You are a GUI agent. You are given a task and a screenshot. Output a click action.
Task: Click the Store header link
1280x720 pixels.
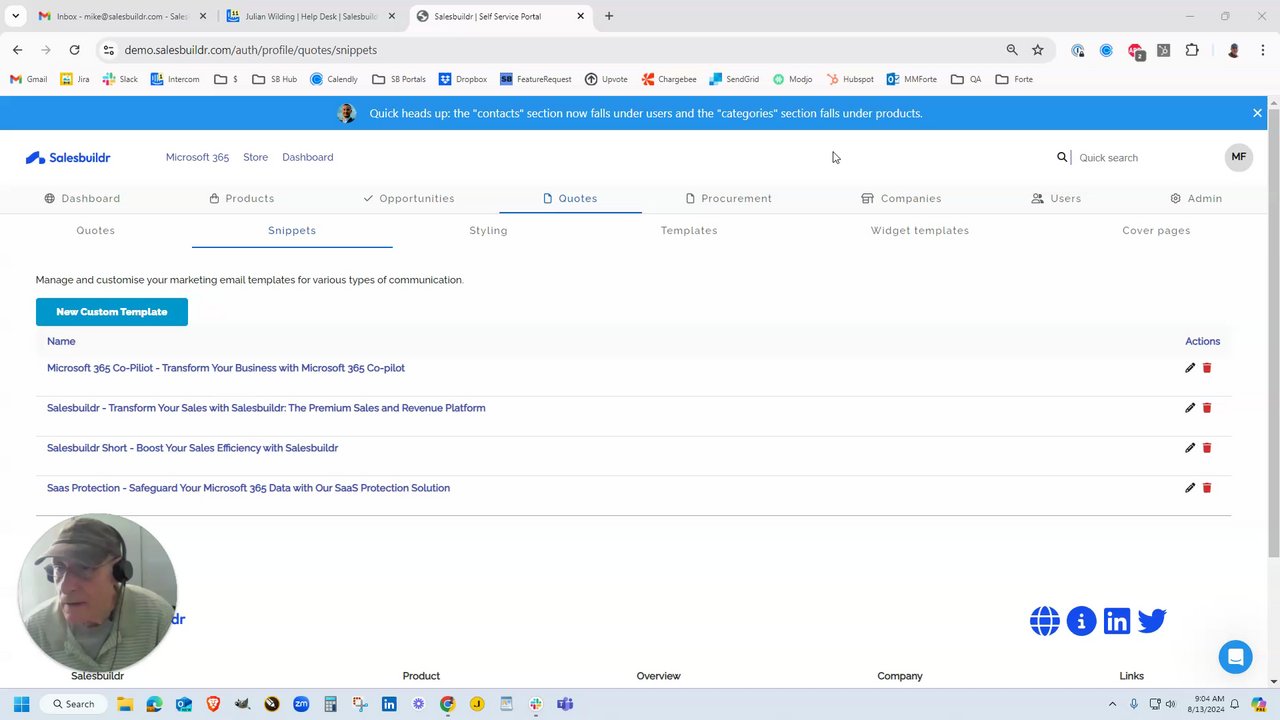[255, 157]
